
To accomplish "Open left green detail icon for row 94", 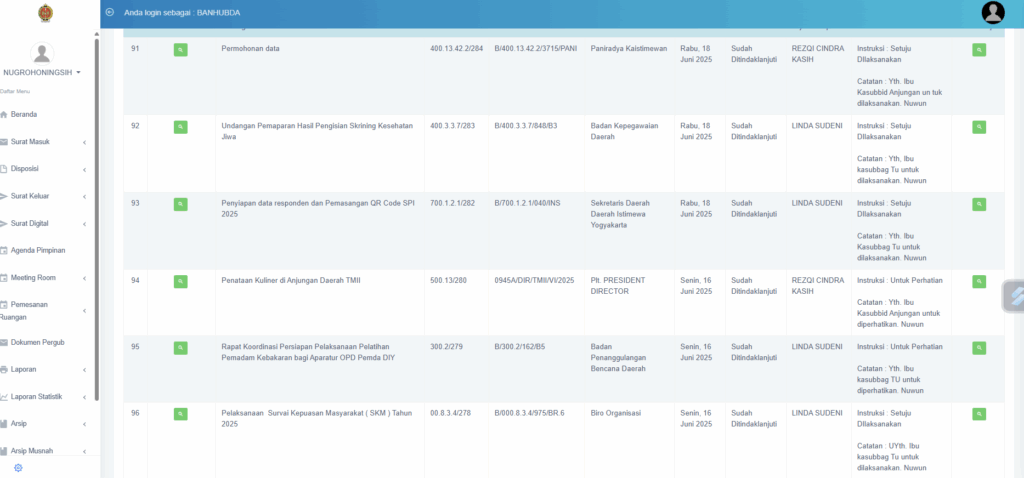I will click(180, 281).
